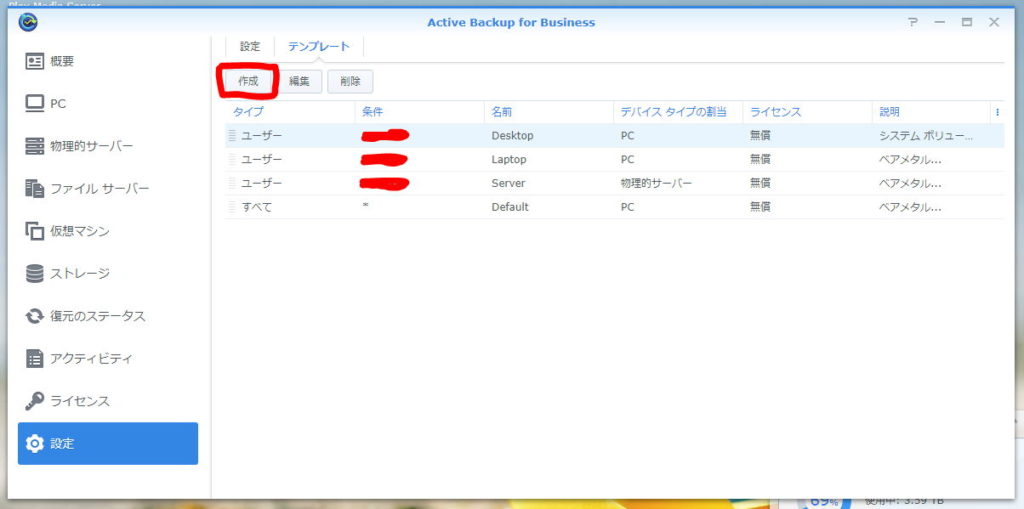1024x509 pixels.
Task: Open 復元のステータス refresh icon
Action: (34, 316)
